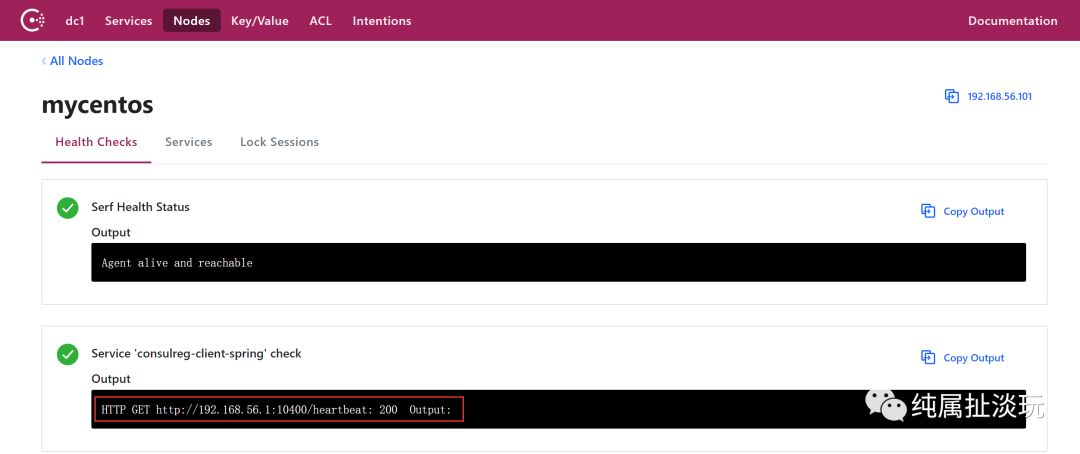Go back via All Nodes link
Viewport: 1080px width, 454px height.
[72, 61]
